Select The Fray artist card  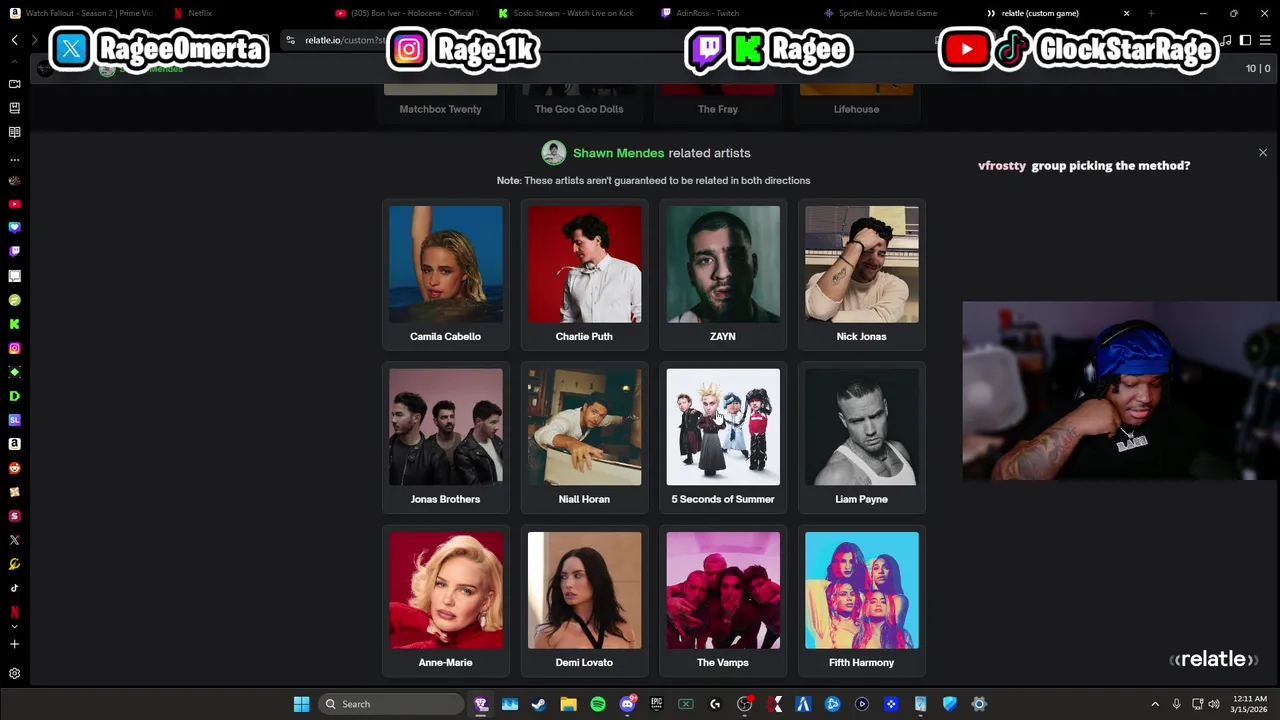point(718,102)
